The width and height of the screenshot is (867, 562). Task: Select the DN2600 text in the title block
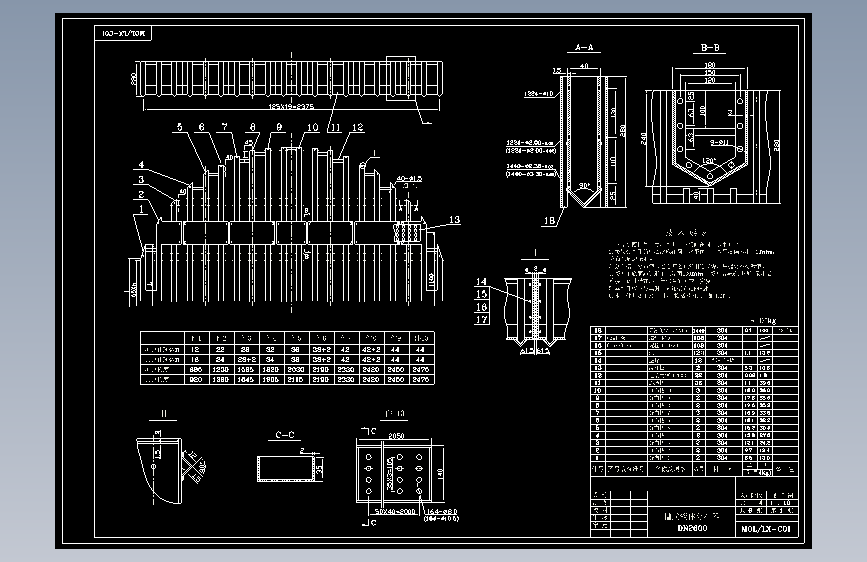(692, 528)
